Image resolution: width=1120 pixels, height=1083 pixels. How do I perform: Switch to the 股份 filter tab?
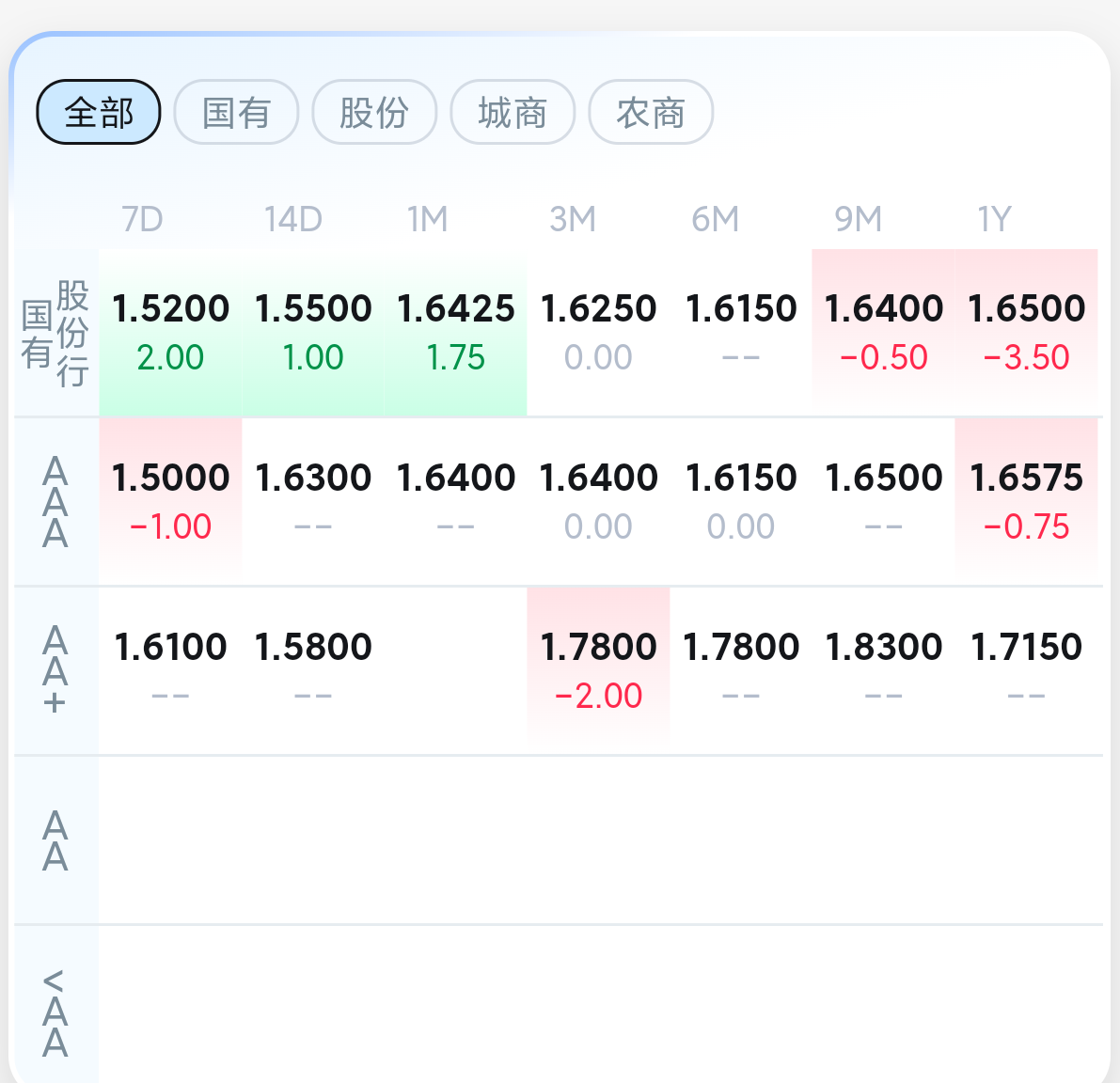click(374, 113)
